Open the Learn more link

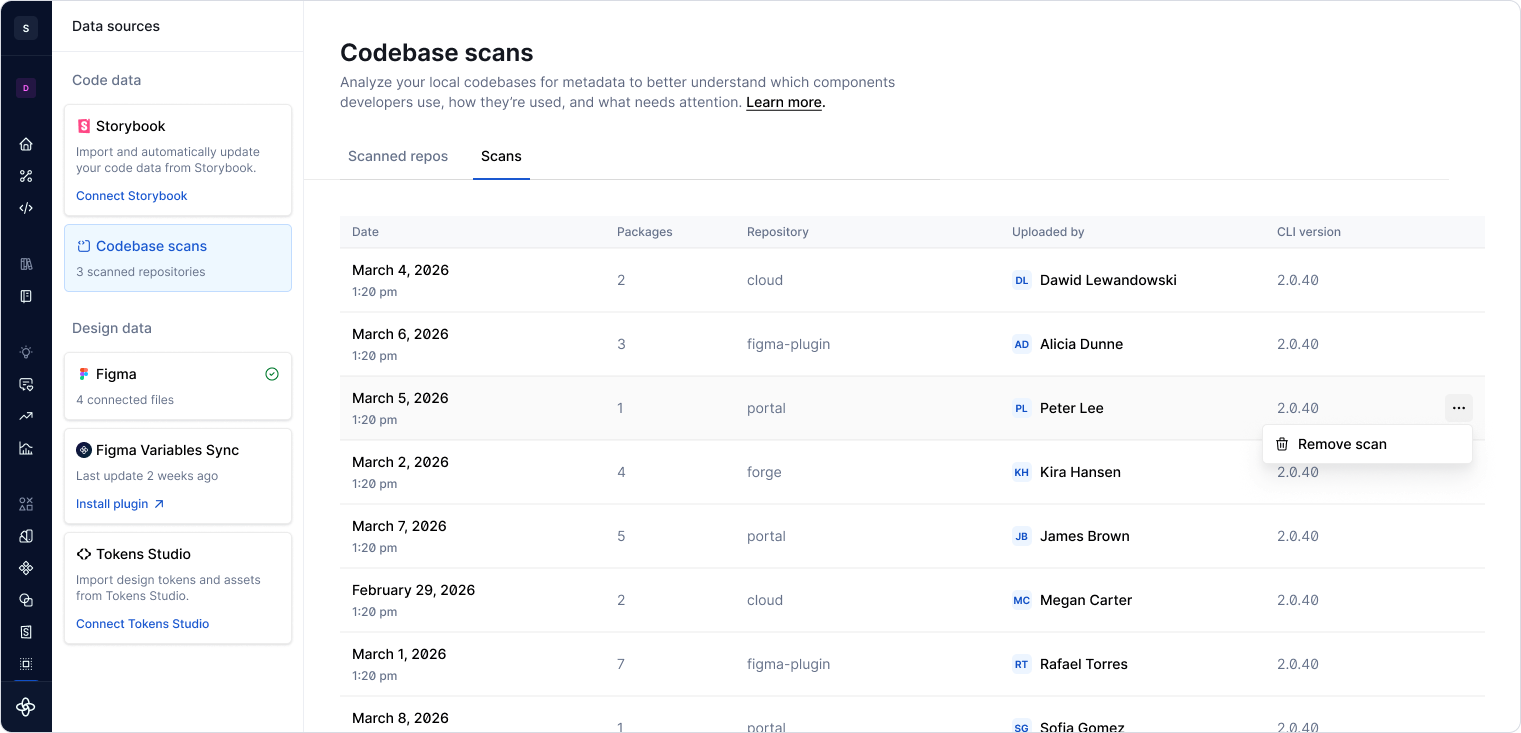(x=784, y=102)
